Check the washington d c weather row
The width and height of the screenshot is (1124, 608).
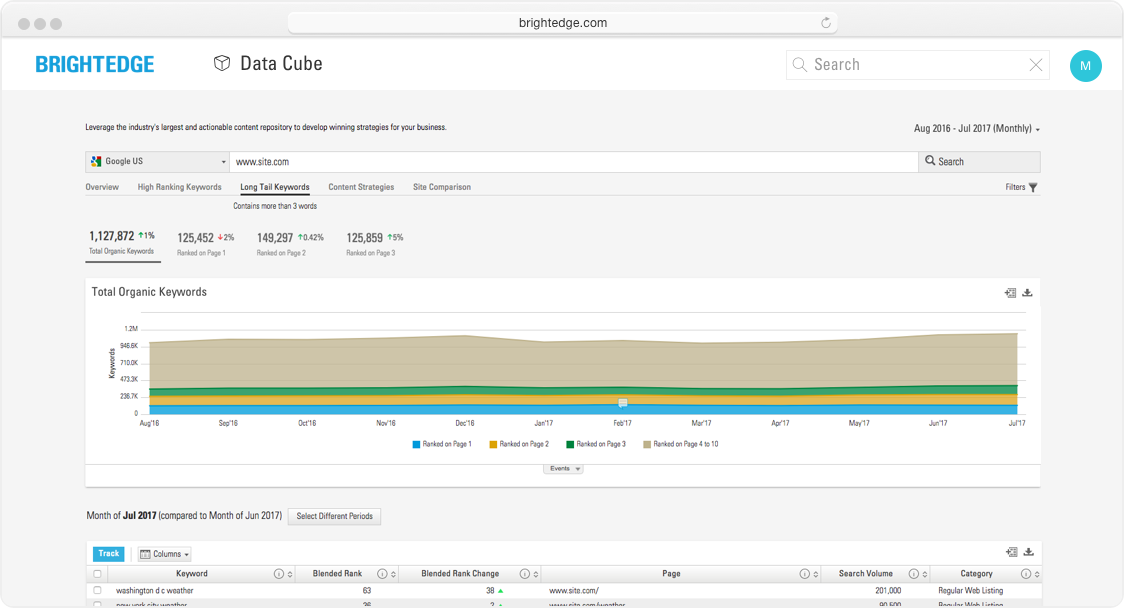tap(97, 591)
